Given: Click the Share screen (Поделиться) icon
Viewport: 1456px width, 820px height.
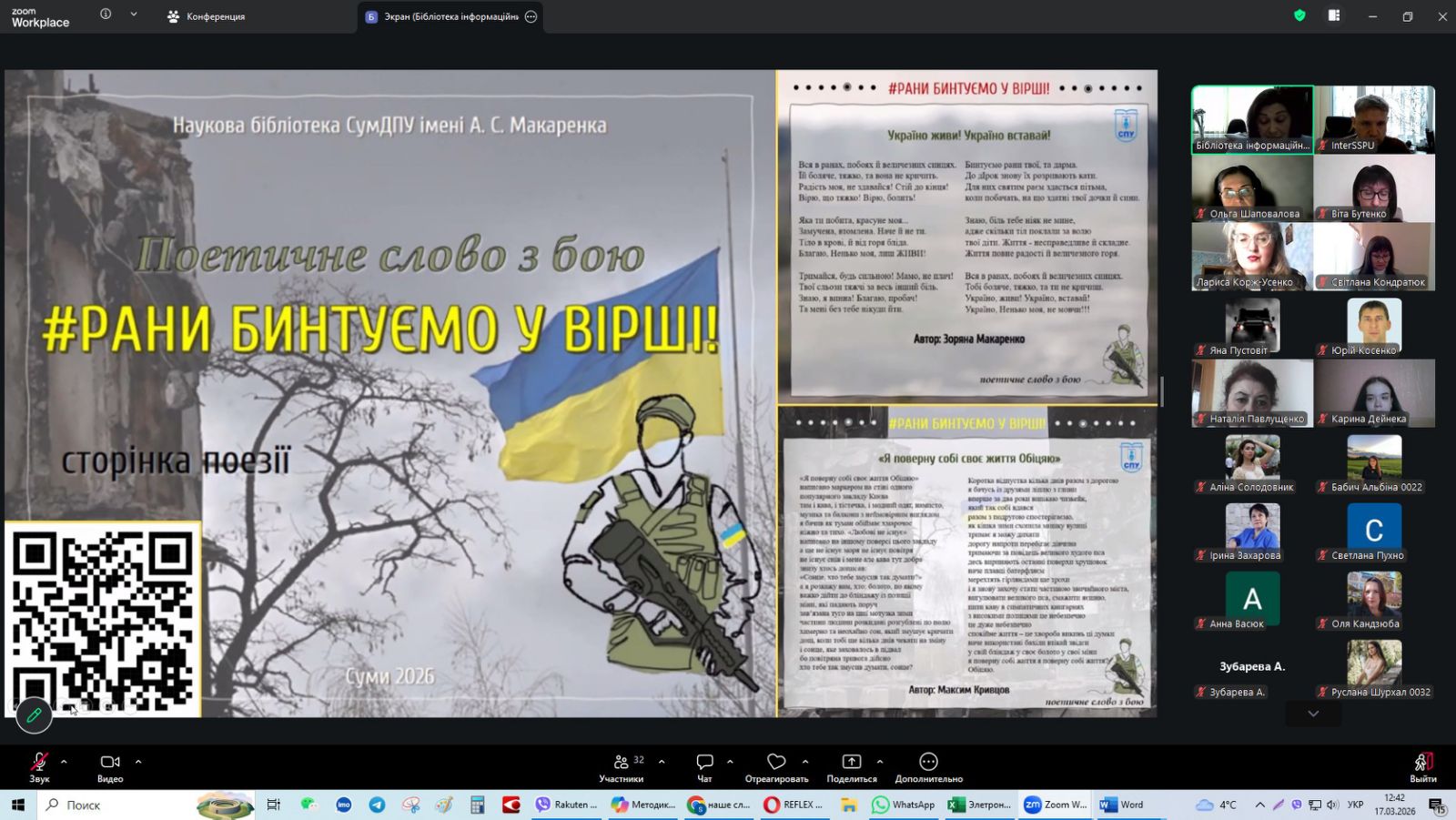Looking at the screenshot, I should click(851, 763).
